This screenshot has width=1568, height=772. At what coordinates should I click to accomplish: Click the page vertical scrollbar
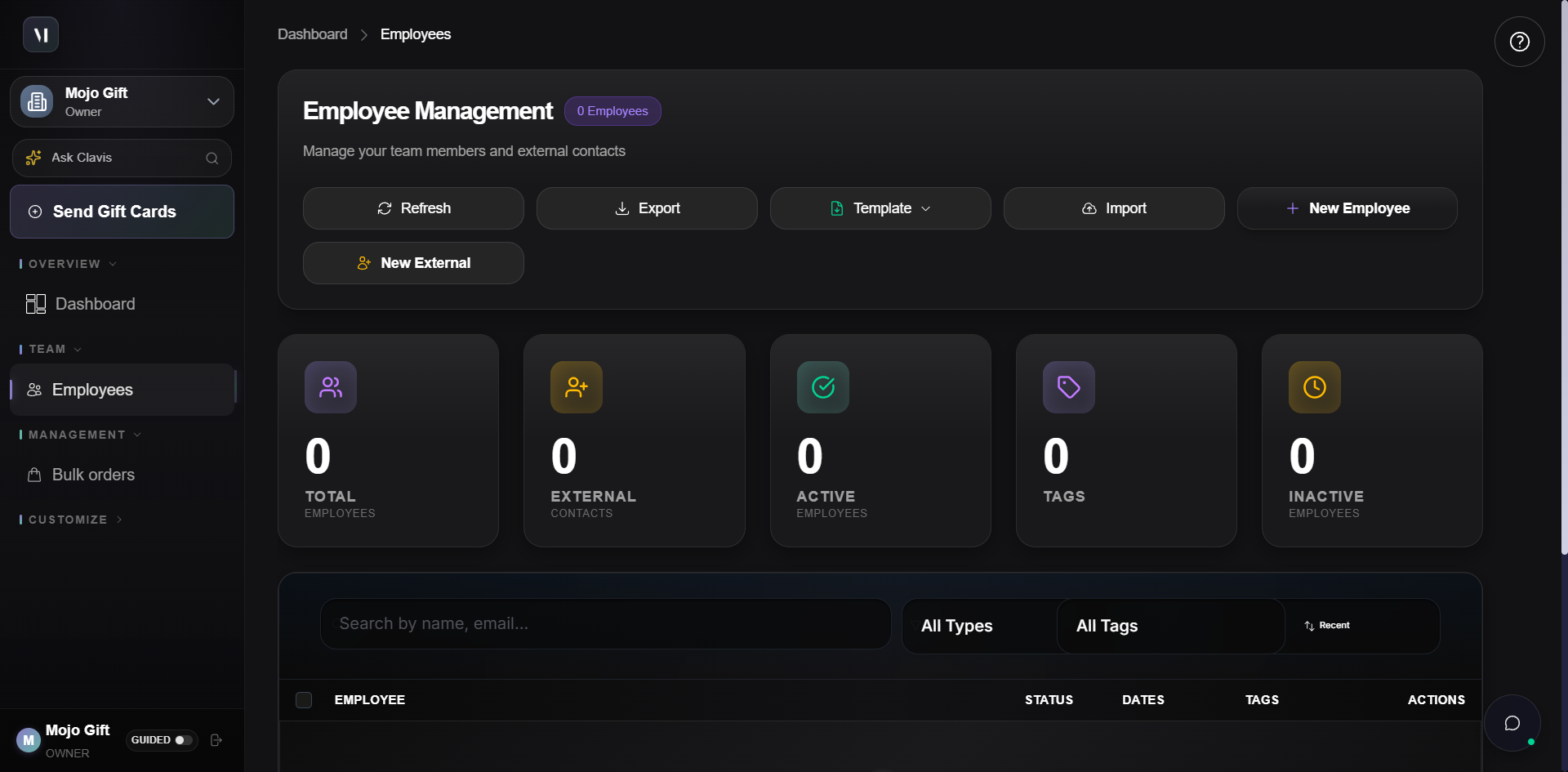tap(1564, 278)
